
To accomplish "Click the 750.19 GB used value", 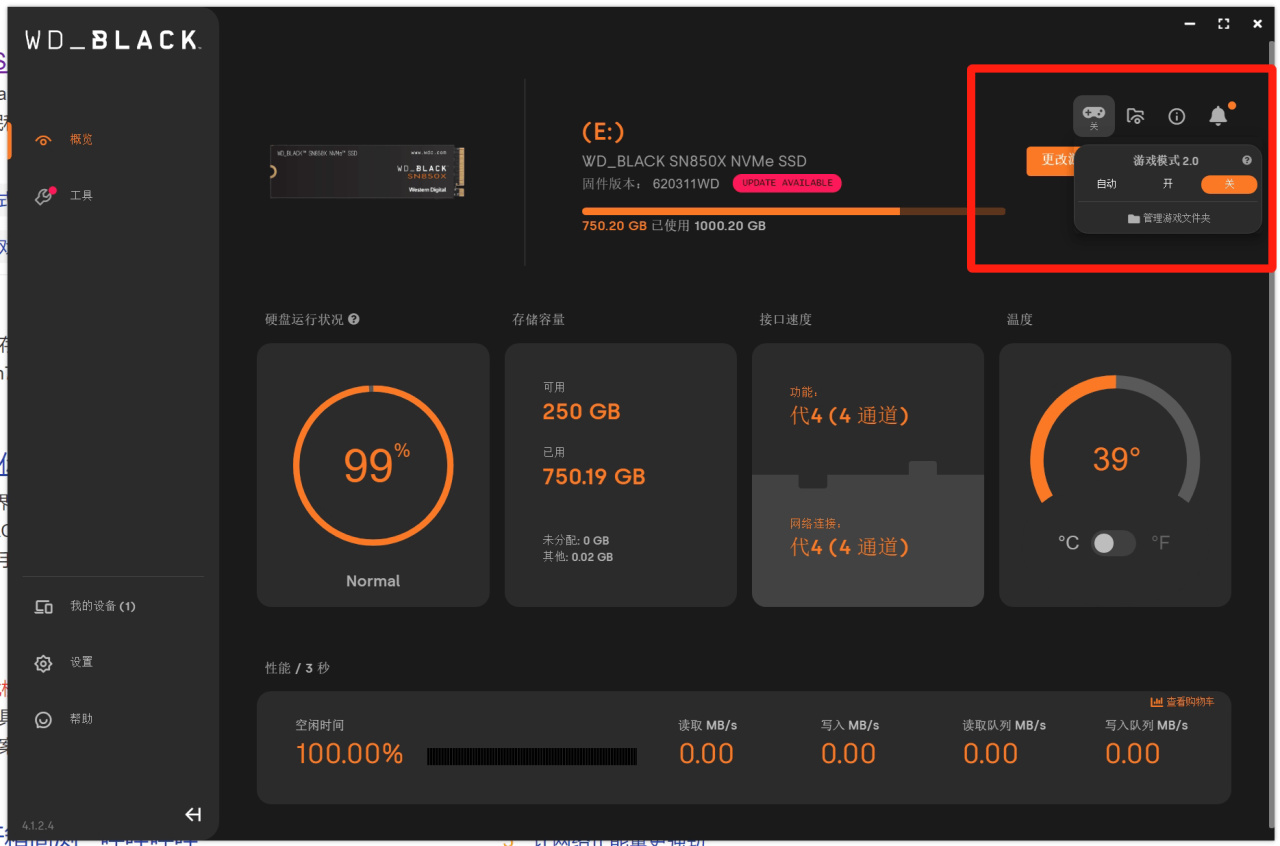I will (594, 477).
